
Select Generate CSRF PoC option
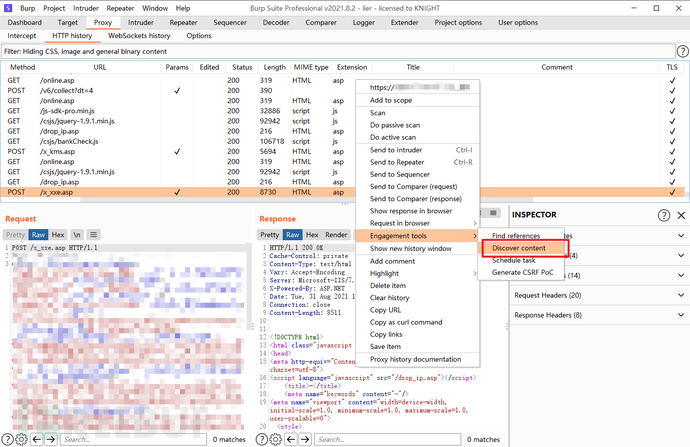coord(522,272)
